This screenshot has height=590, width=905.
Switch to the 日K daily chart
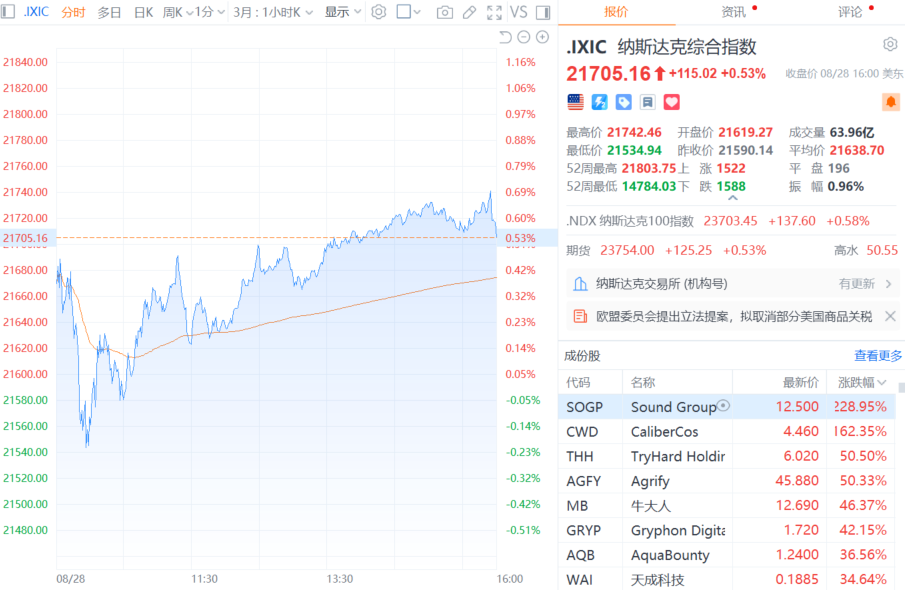tap(143, 12)
